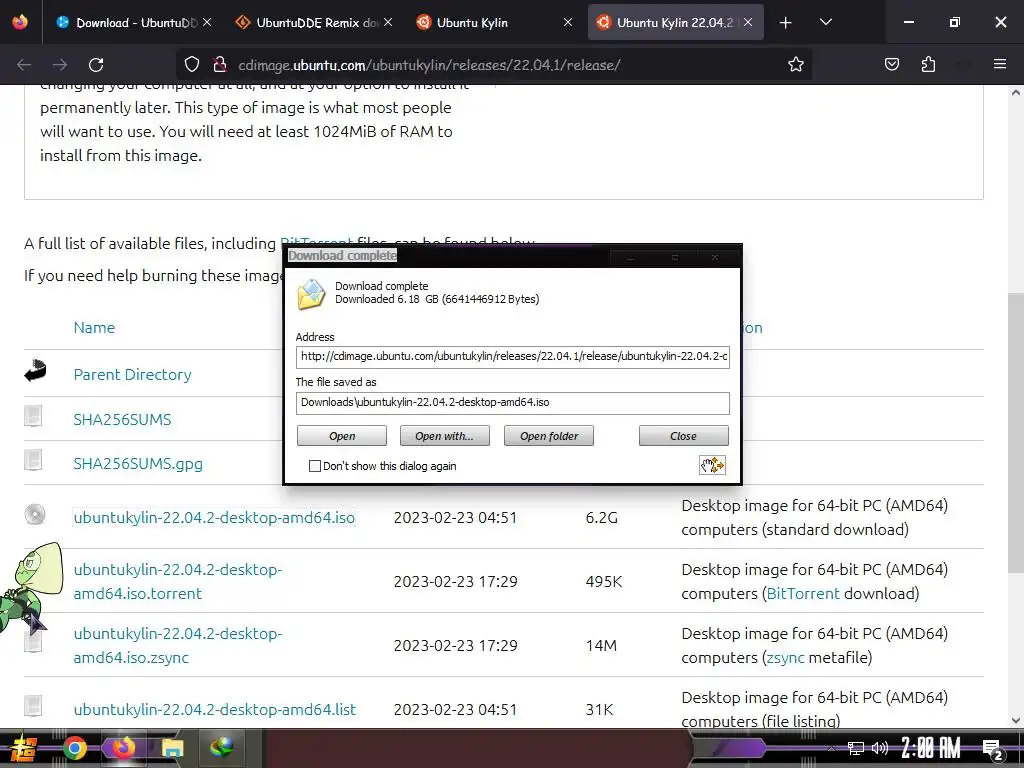The height and width of the screenshot is (768, 1024).
Task: Click the Open with... button
Action: (444, 436)
